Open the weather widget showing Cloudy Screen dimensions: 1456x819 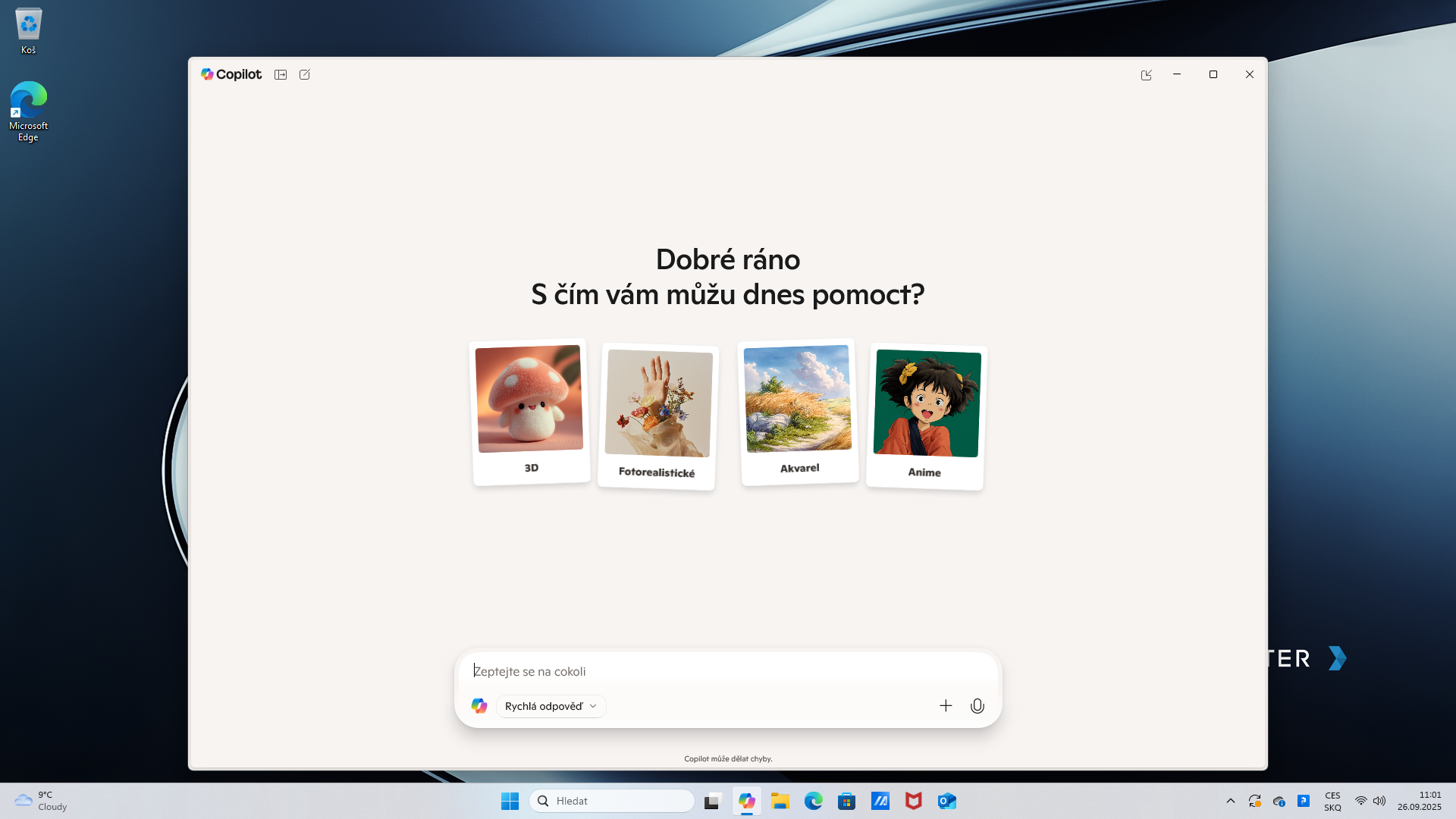[42, 801]
